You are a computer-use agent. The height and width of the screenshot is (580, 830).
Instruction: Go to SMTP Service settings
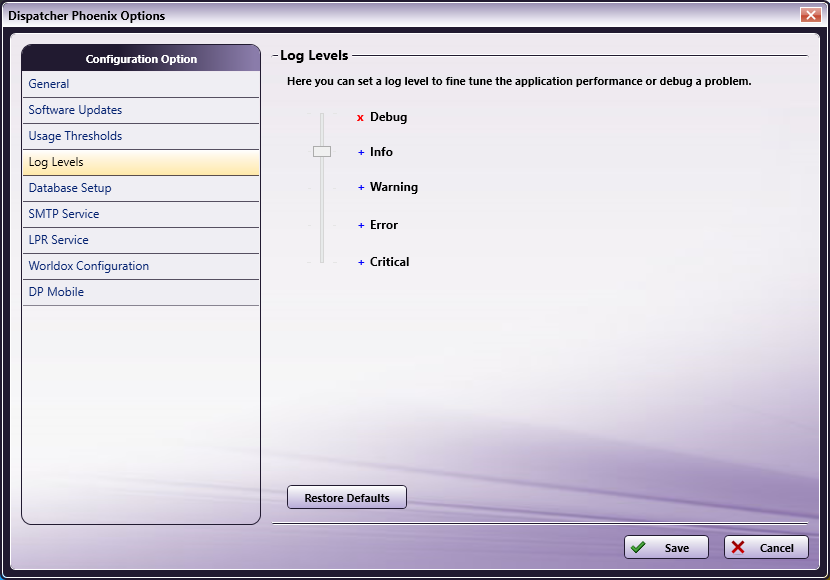(141, 214)
